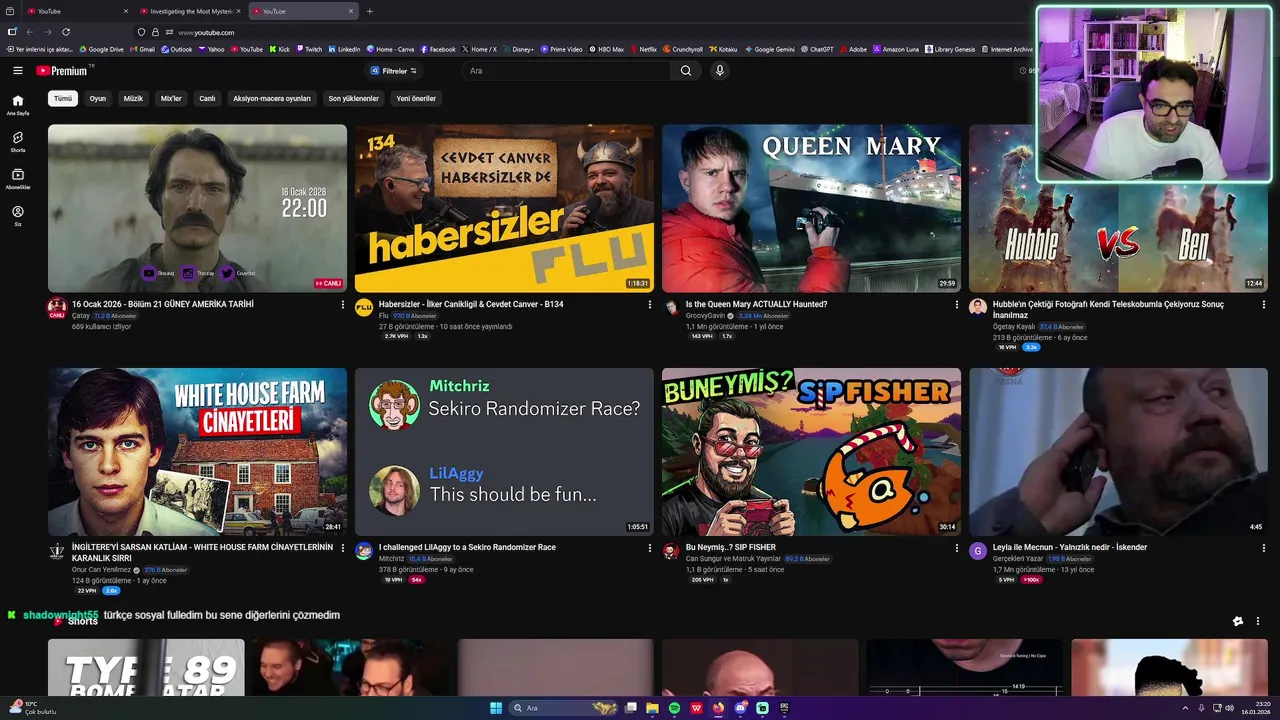Select the Canlı filter chip
The image size is (1280, 720).
pyautogui.click(x=207, y=99)
